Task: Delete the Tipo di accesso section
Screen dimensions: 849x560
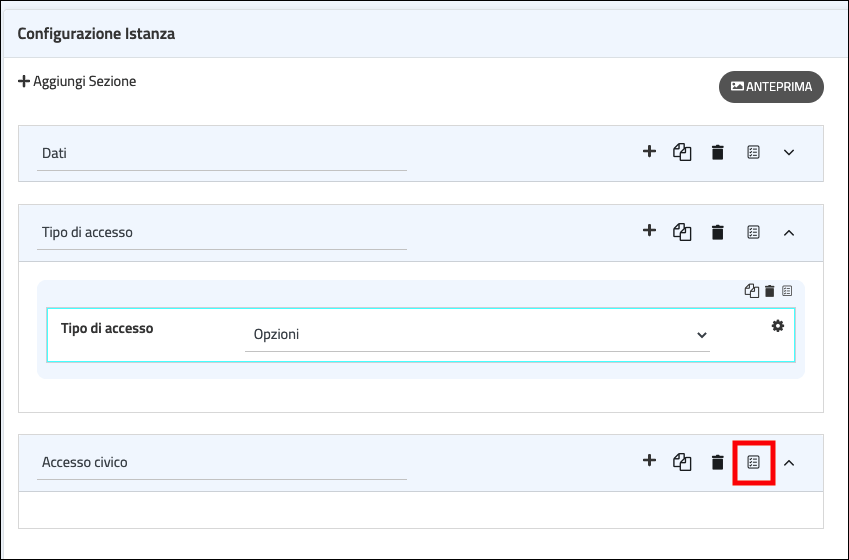Action: point(717,232)
